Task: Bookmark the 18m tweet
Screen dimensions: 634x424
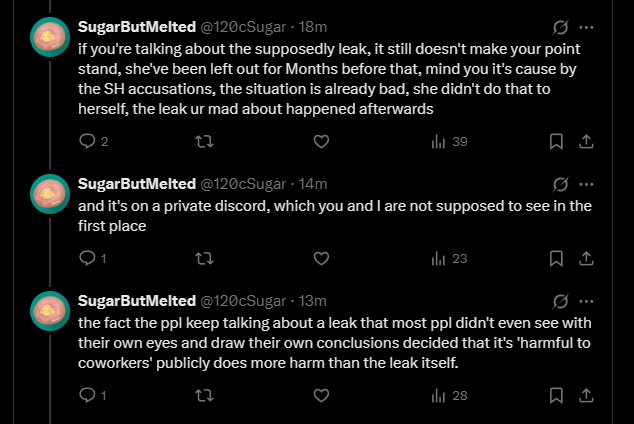Action: click(x=556, y=141)
